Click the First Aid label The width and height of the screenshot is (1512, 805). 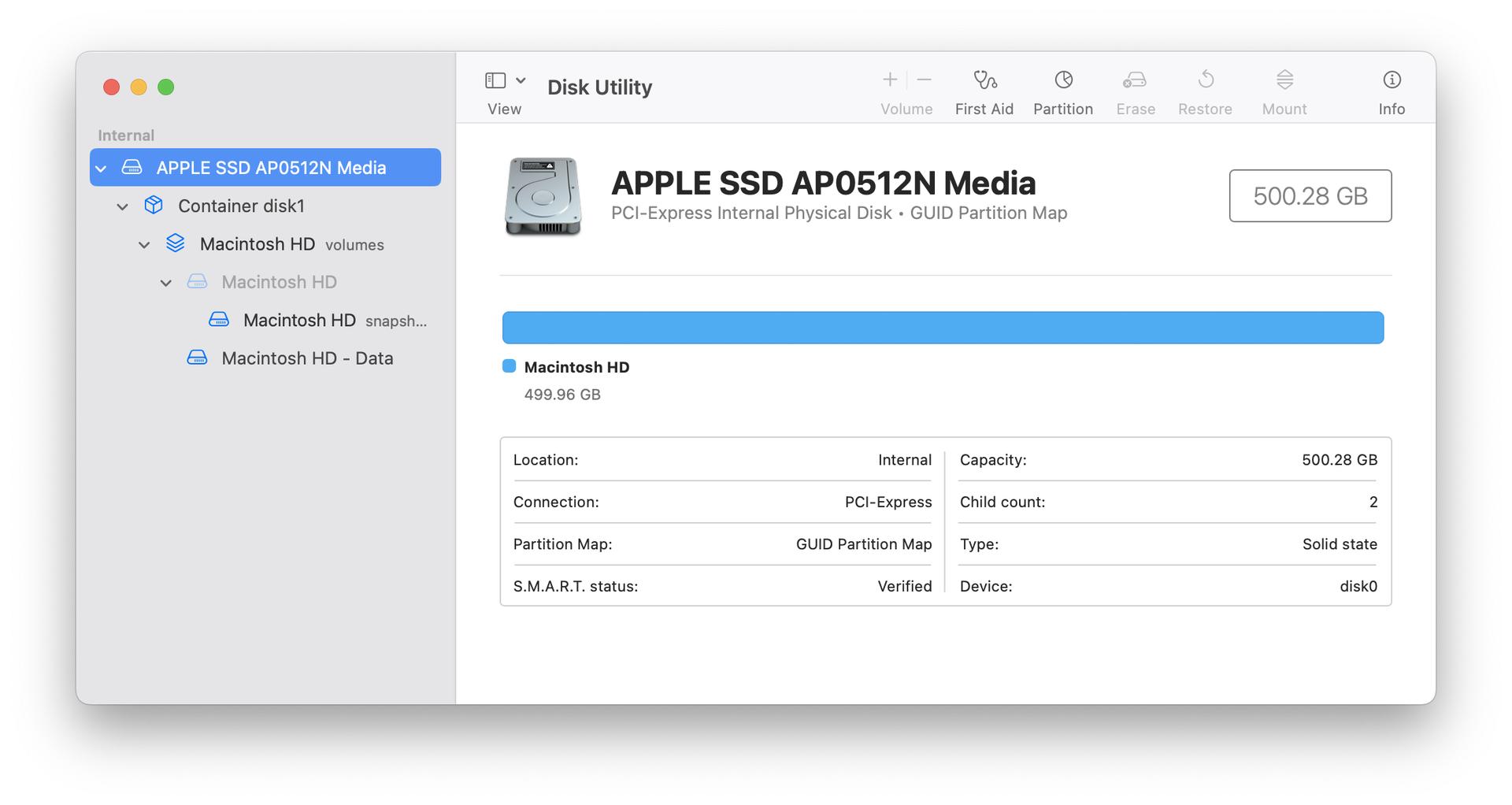tap(984, 109)
